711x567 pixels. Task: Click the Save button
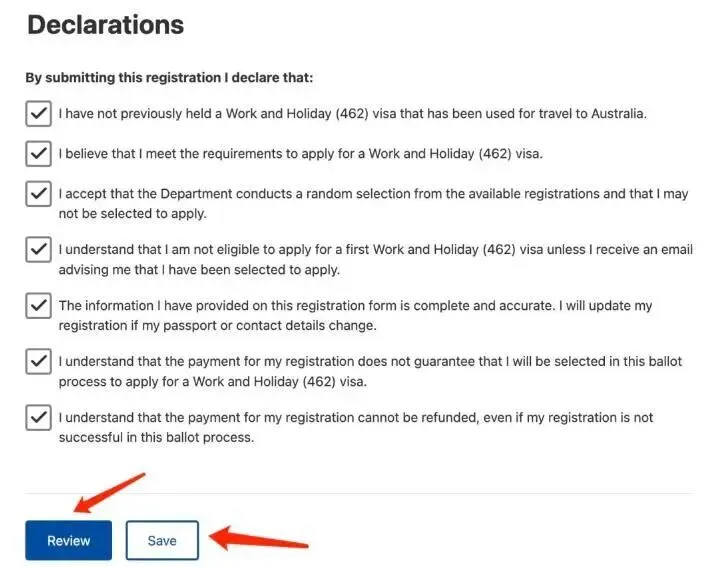coord(162,540)
